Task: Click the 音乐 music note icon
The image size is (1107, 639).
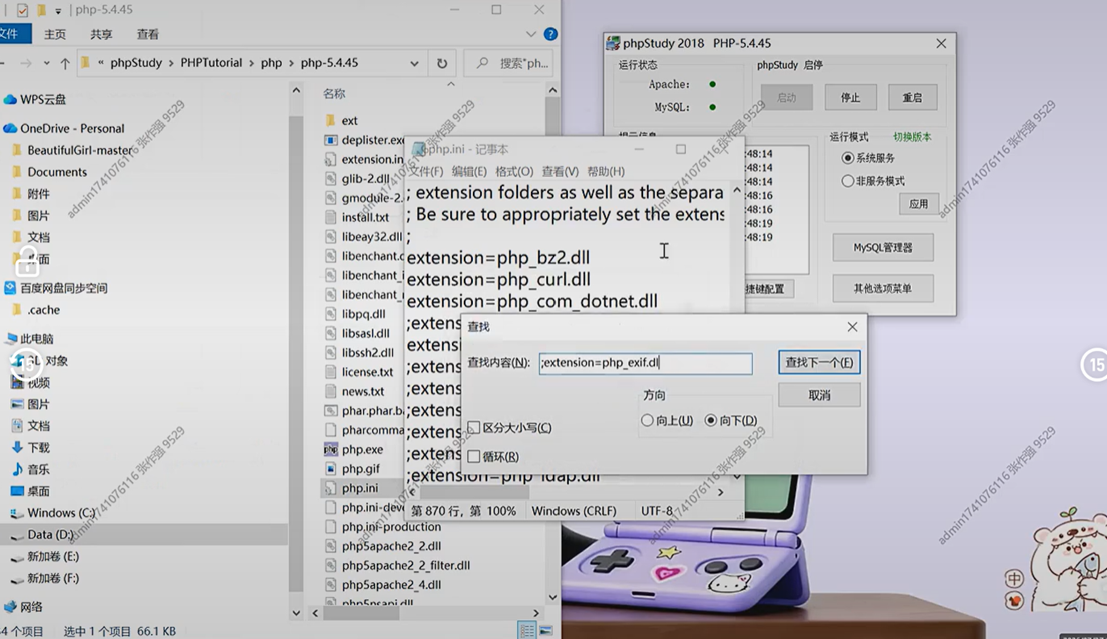Action: (18, 469)
